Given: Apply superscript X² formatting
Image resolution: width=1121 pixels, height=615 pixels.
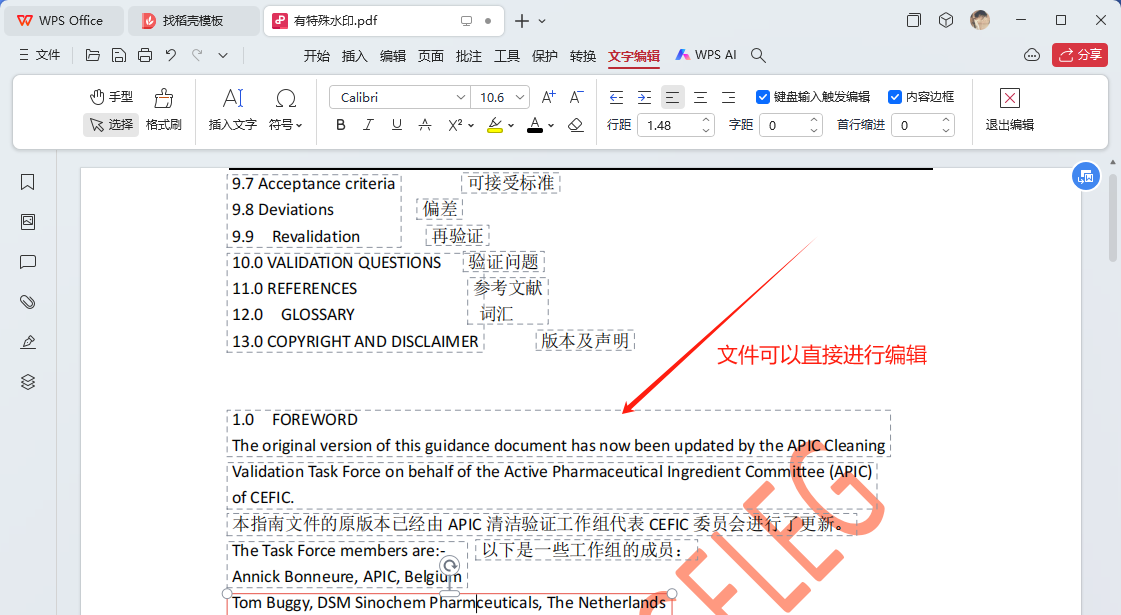Looking at the screenshot, I should pos(455,125).
